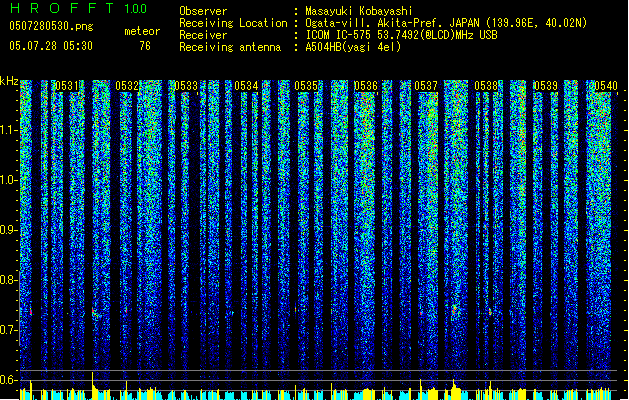Click the 1.1 frequency axis label
Screen dimensions: 629x400
tap(9, 130)
